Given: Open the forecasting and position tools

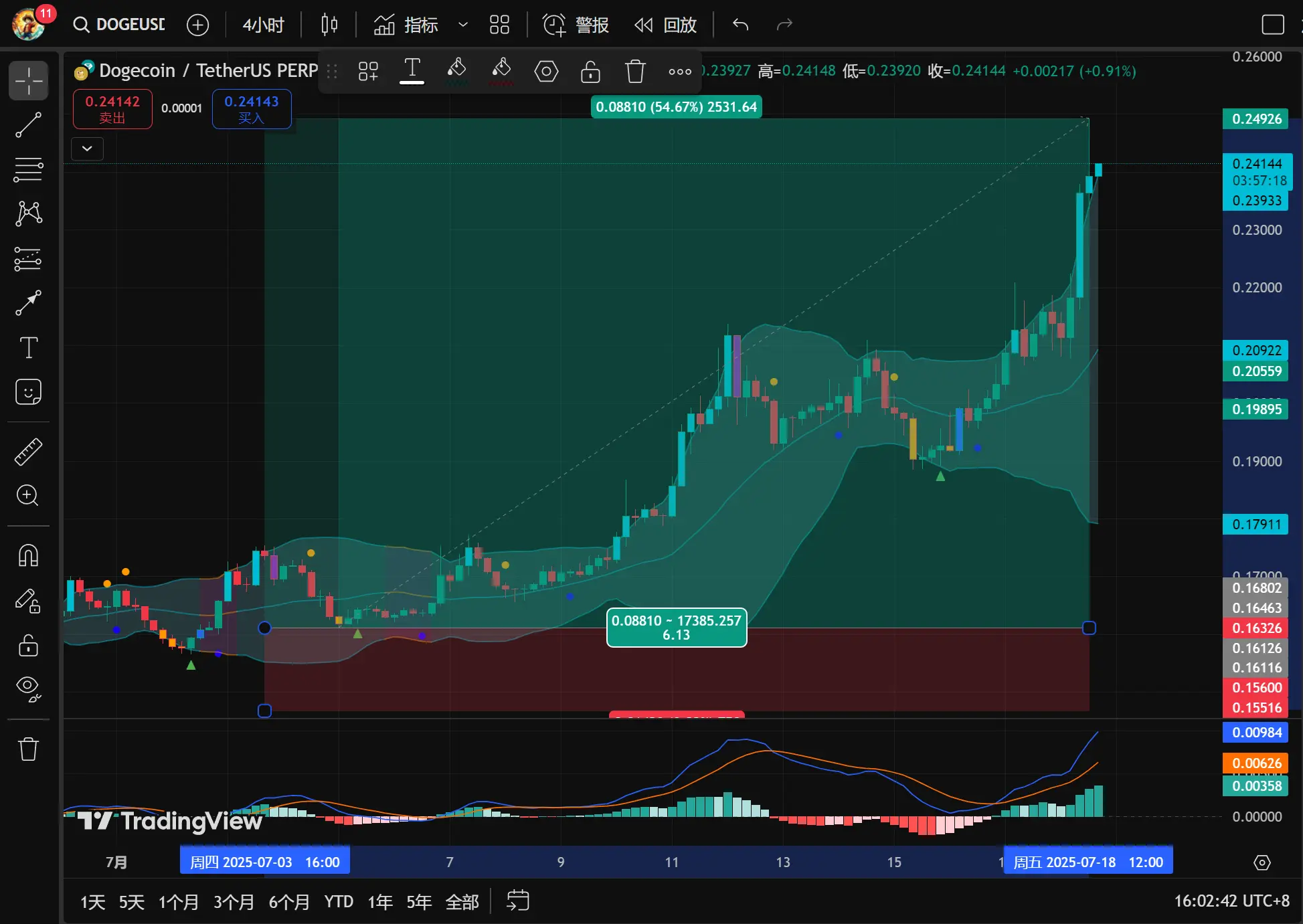Looking at the screenshot, I should point(29,258).
